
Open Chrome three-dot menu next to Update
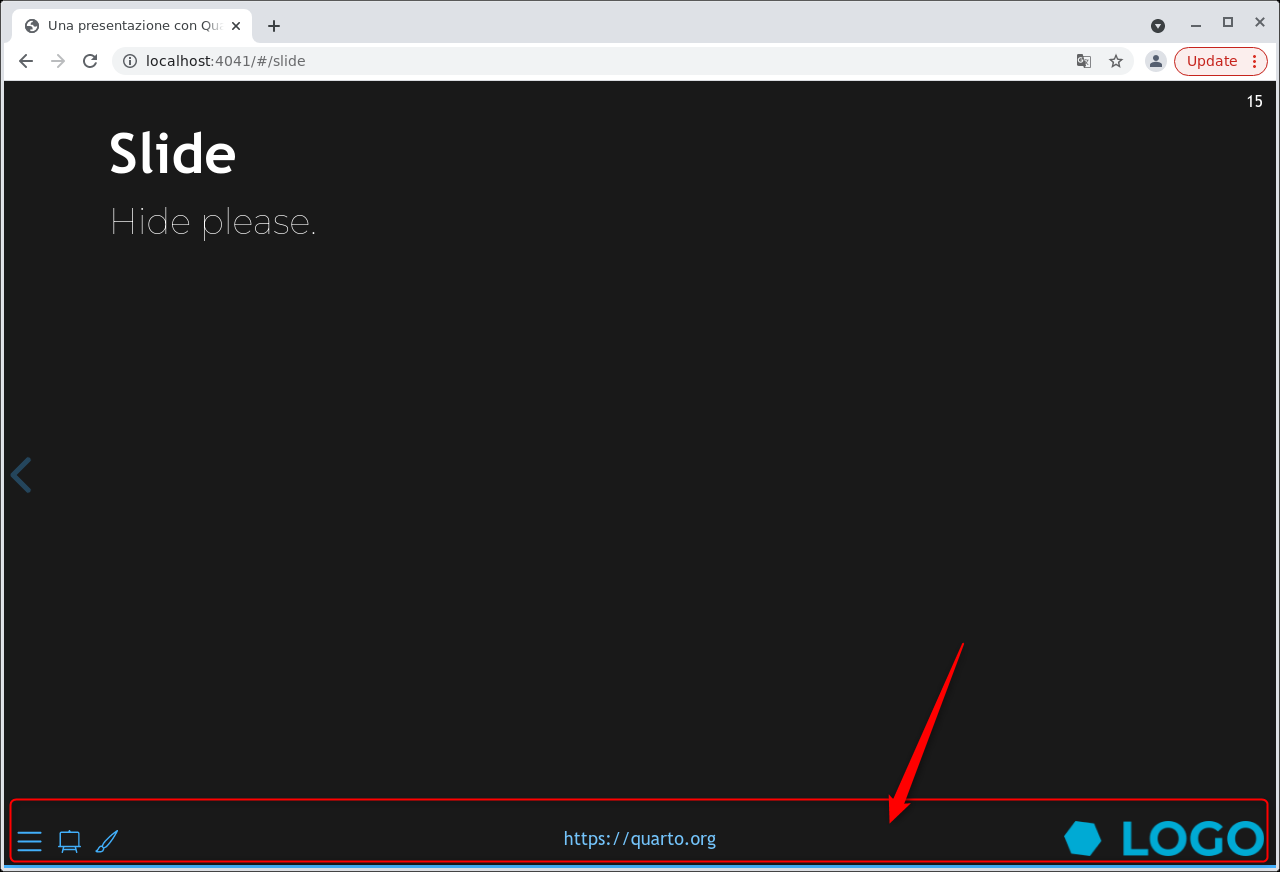click(x=1255, y=61)
